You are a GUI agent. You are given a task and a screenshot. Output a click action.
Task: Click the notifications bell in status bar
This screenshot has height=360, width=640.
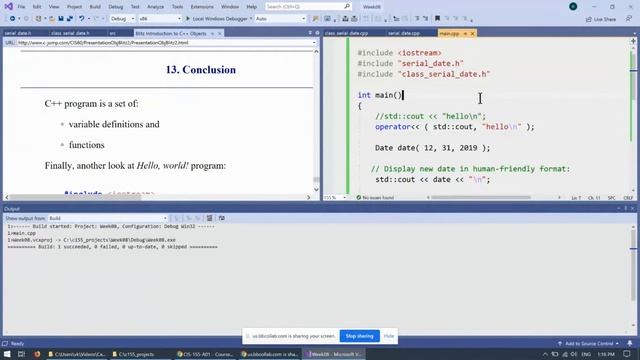(x=630, y=344)
